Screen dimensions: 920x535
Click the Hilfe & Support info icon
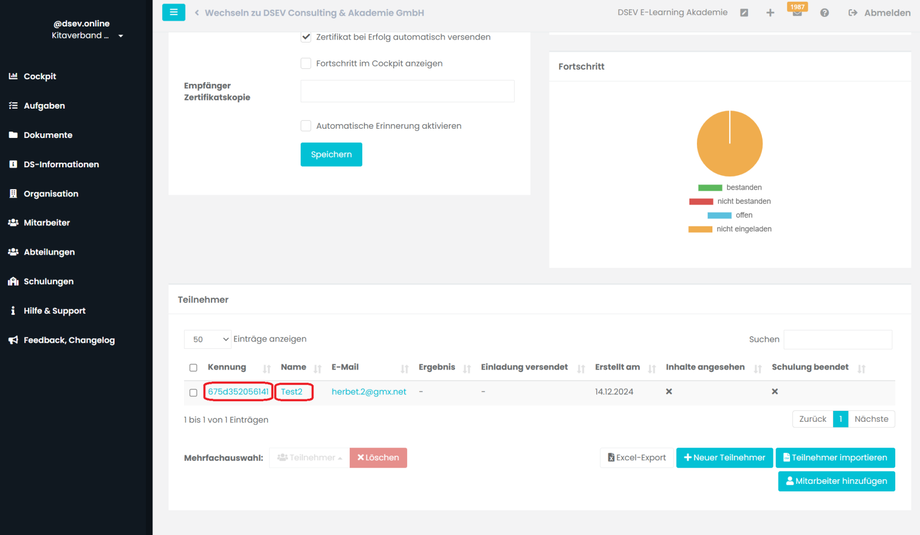point(13,311)
